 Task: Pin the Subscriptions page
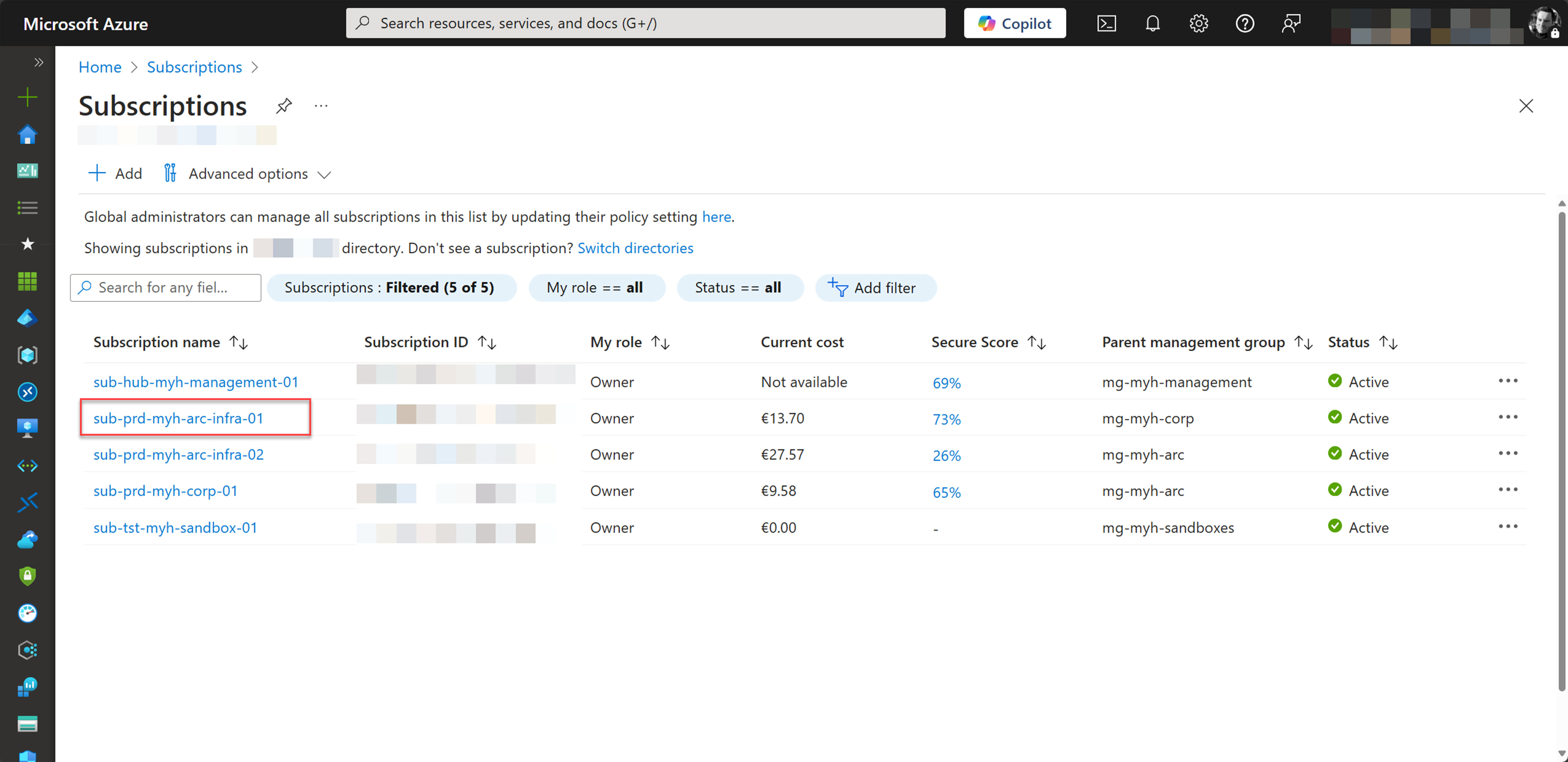pos(284,105)
